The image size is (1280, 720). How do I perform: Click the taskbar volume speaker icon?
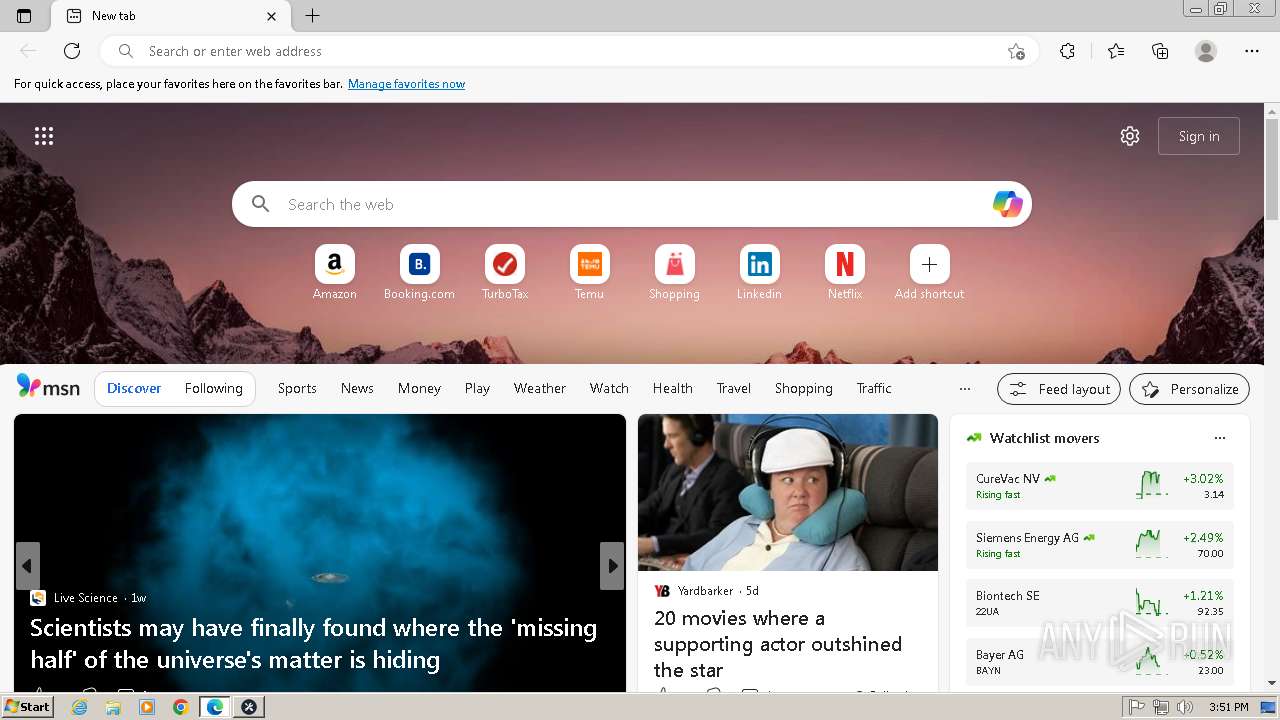point(1185,707)
